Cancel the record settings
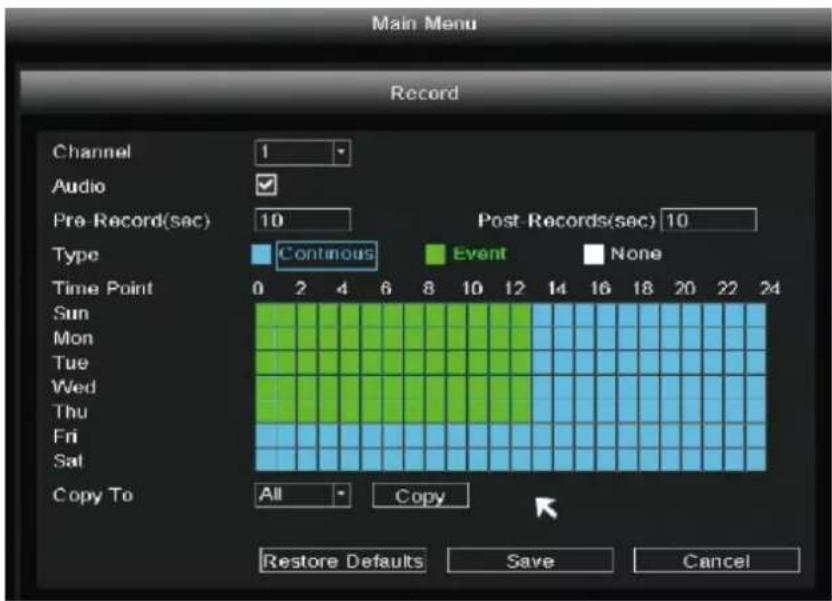The image size is (832, 601). [716, 561]
